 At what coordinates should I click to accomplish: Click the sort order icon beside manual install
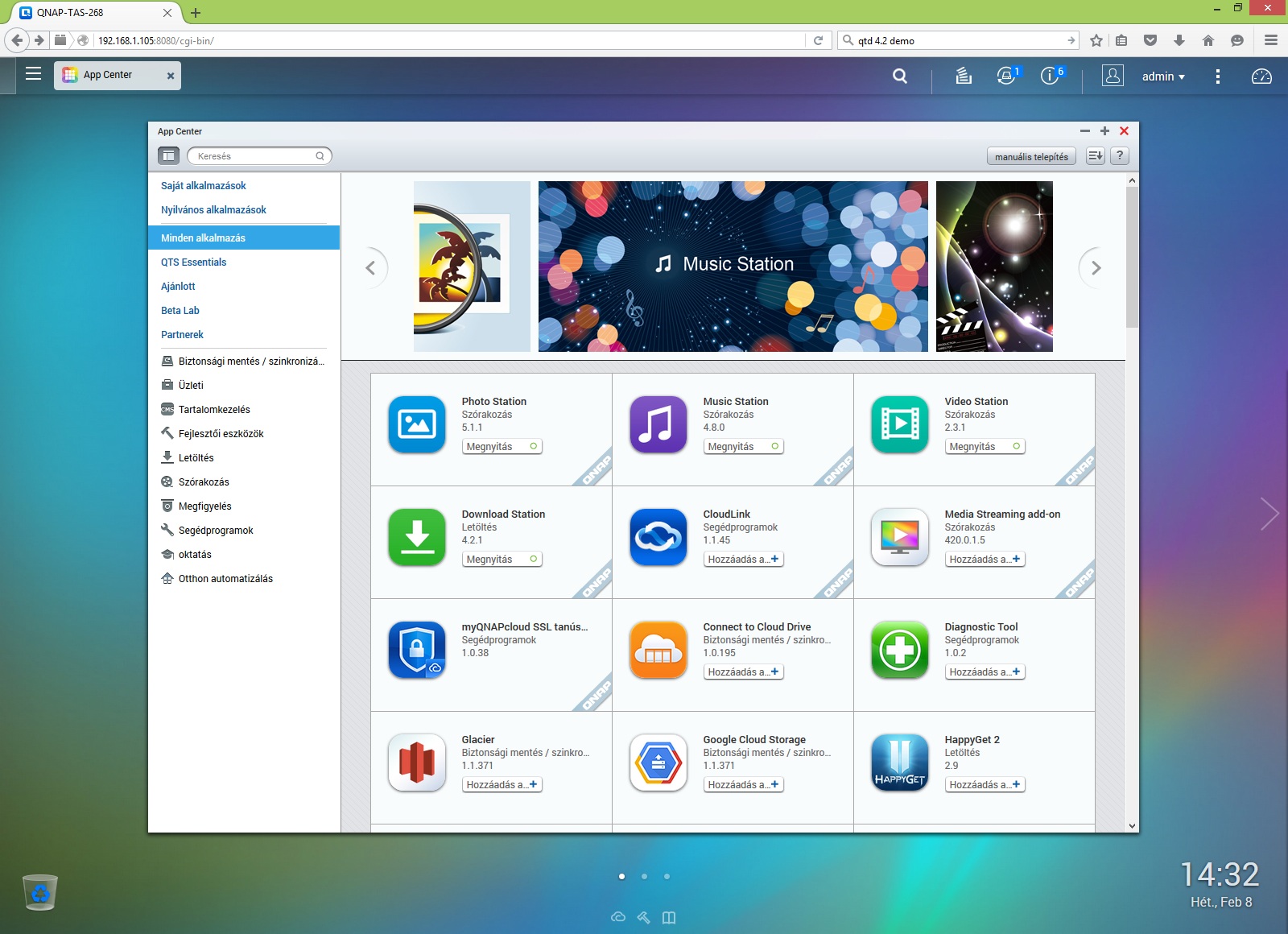coord(1095,156)
